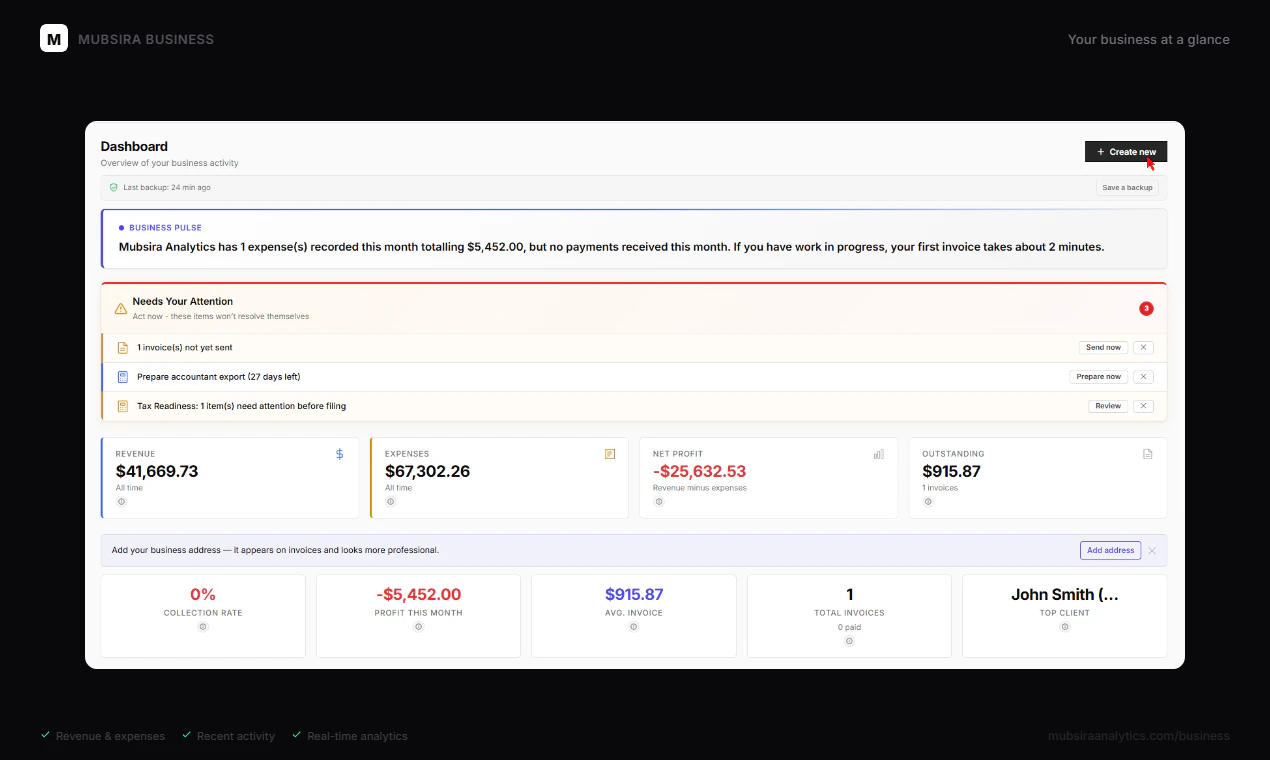Click the receipt icon on the Expenses card
The height and width of the screenshot is (760, 1270).
point(609,453)
